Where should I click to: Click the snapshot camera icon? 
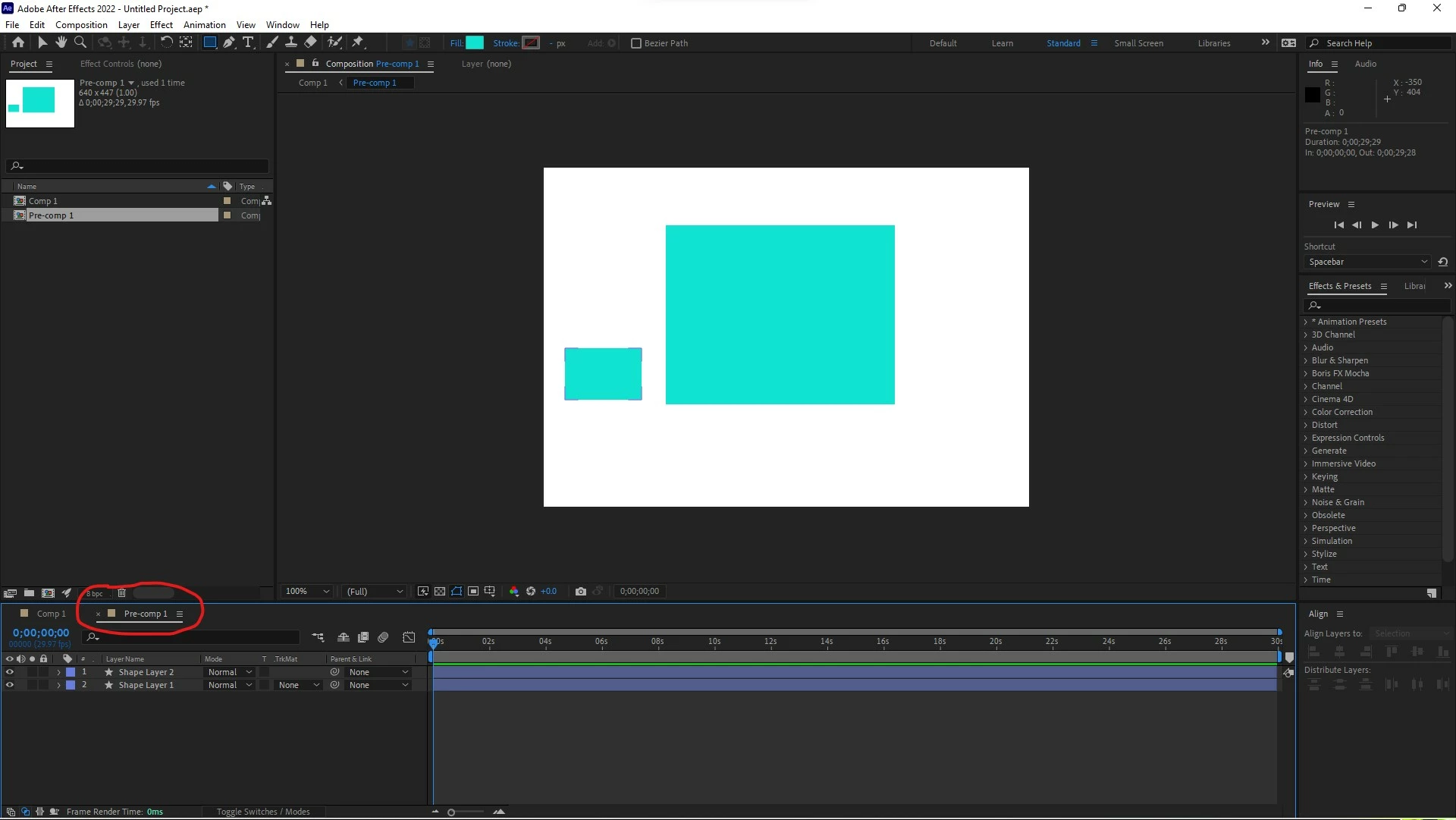point(581,592)
